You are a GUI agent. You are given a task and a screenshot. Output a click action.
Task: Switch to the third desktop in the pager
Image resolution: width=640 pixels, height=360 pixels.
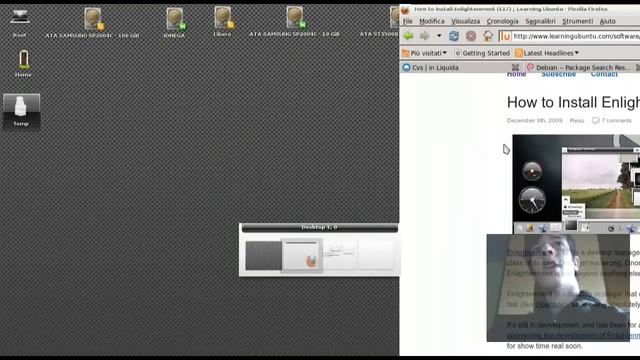click(340, 256)
